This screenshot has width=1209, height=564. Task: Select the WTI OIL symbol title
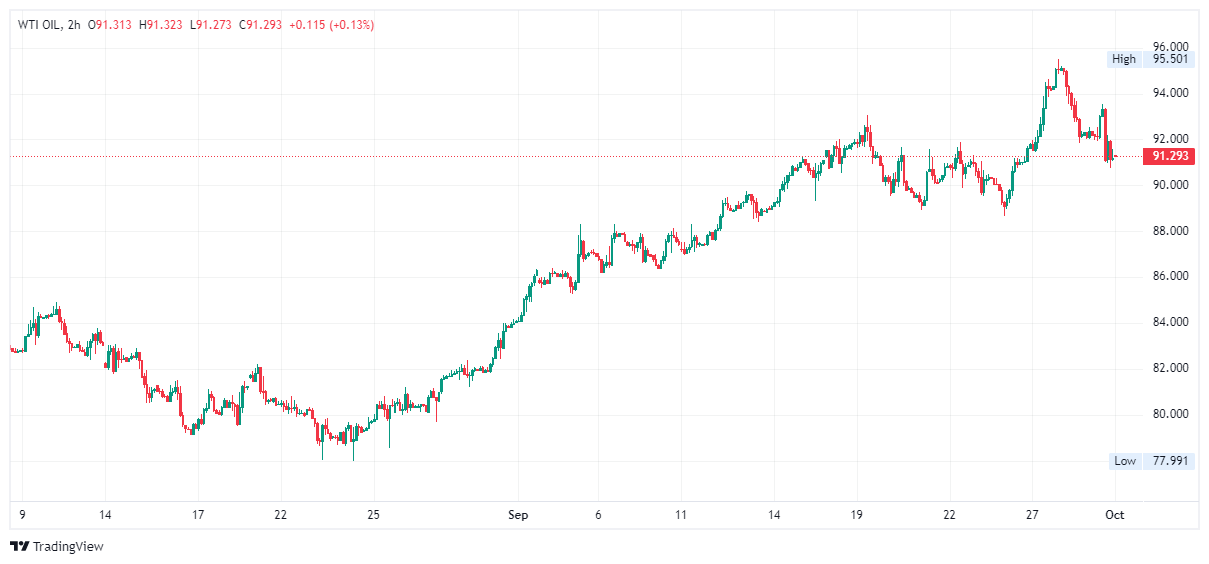(37, 25)
